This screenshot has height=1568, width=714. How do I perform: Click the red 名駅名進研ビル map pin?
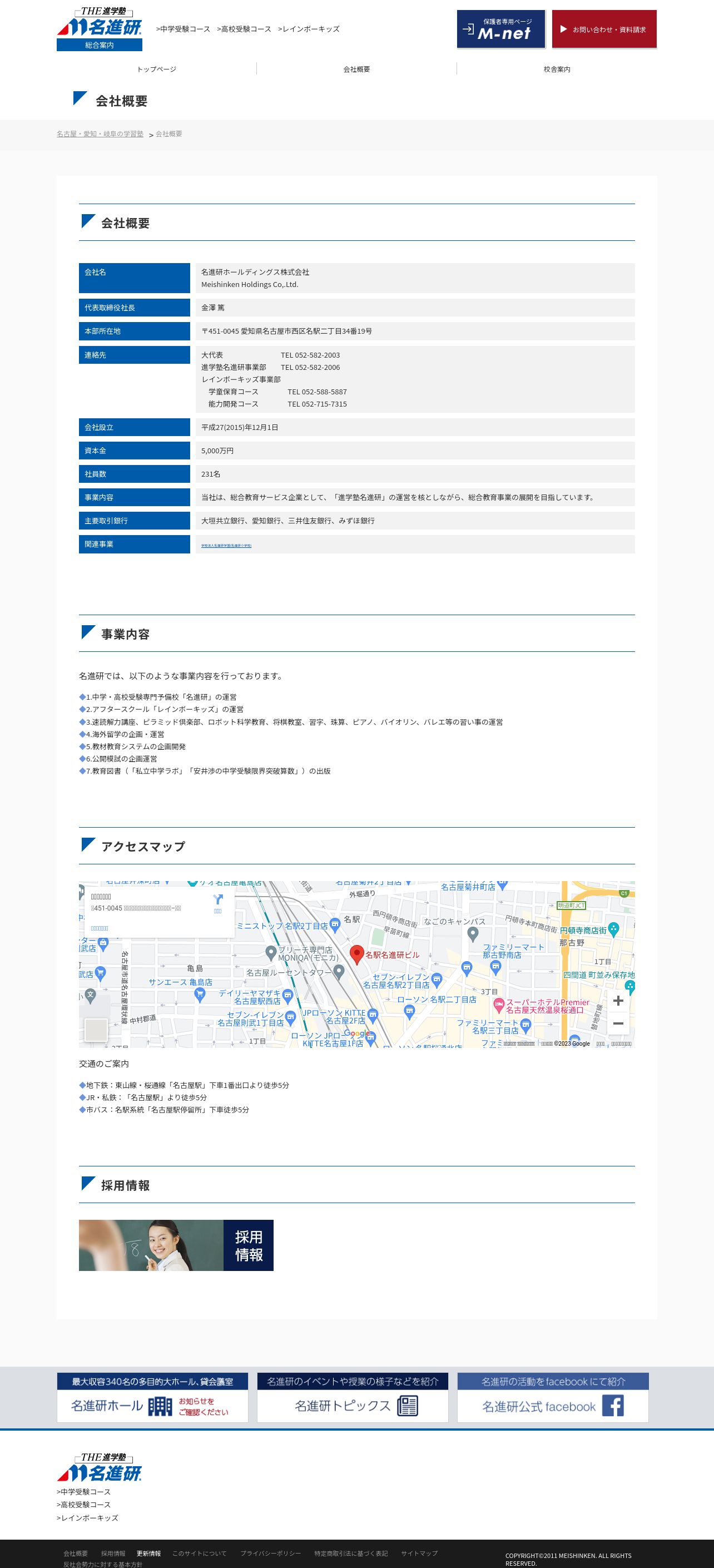tap(356, 954)
